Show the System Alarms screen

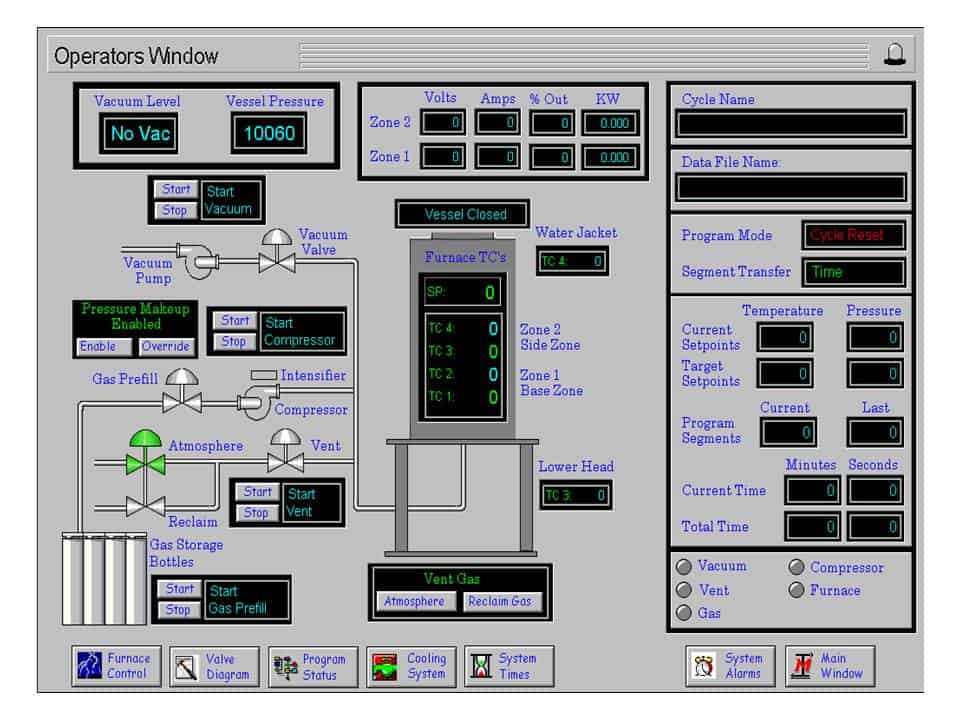pos(728,666)
